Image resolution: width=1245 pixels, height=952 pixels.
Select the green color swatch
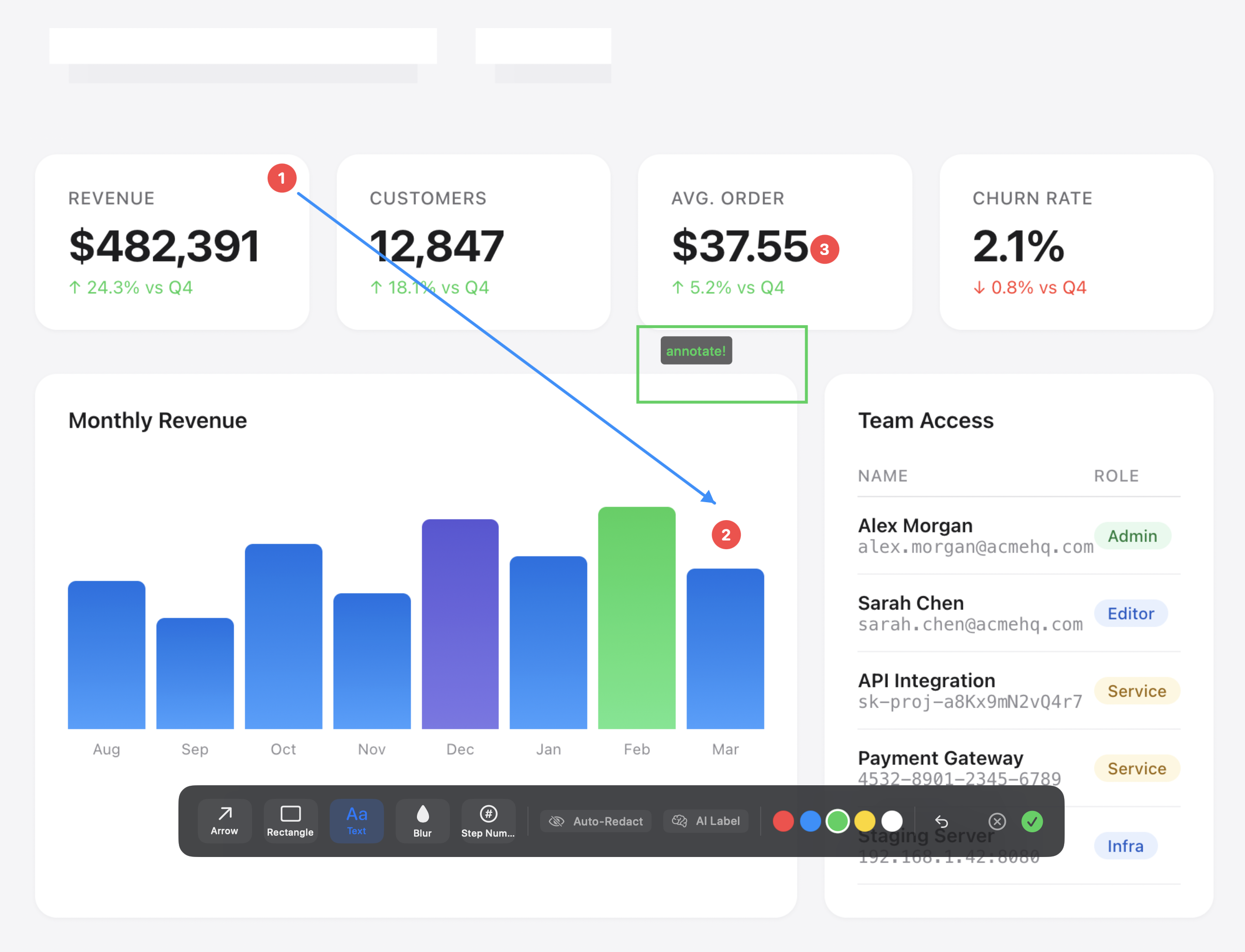pos(838,821)
